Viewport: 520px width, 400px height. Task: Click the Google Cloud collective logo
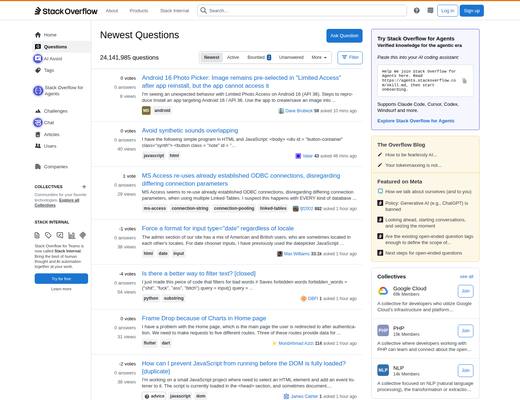click(x=383, y=291)
